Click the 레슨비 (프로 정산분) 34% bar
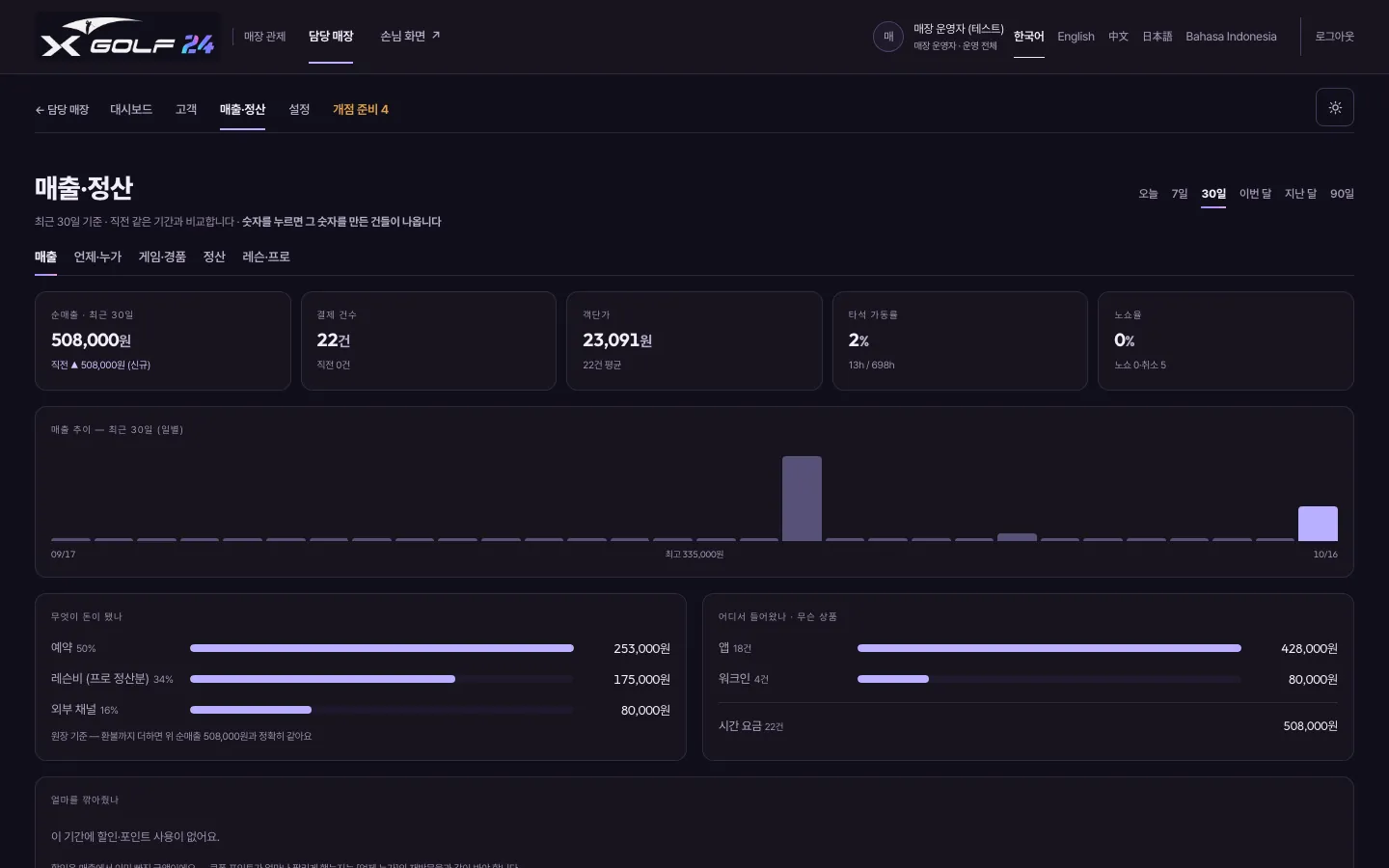This screenshot has width=1389, height=868. pos(382,679)
